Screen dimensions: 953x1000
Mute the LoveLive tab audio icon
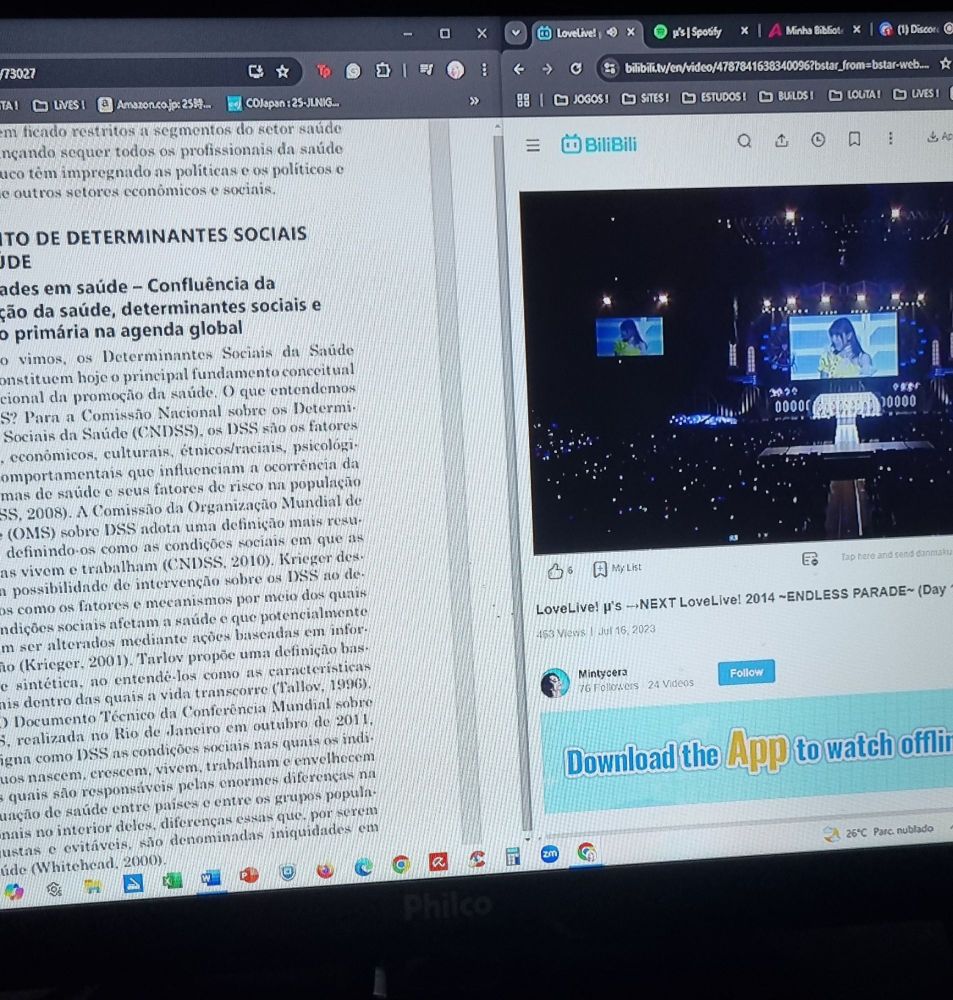[x=611, y=32]
